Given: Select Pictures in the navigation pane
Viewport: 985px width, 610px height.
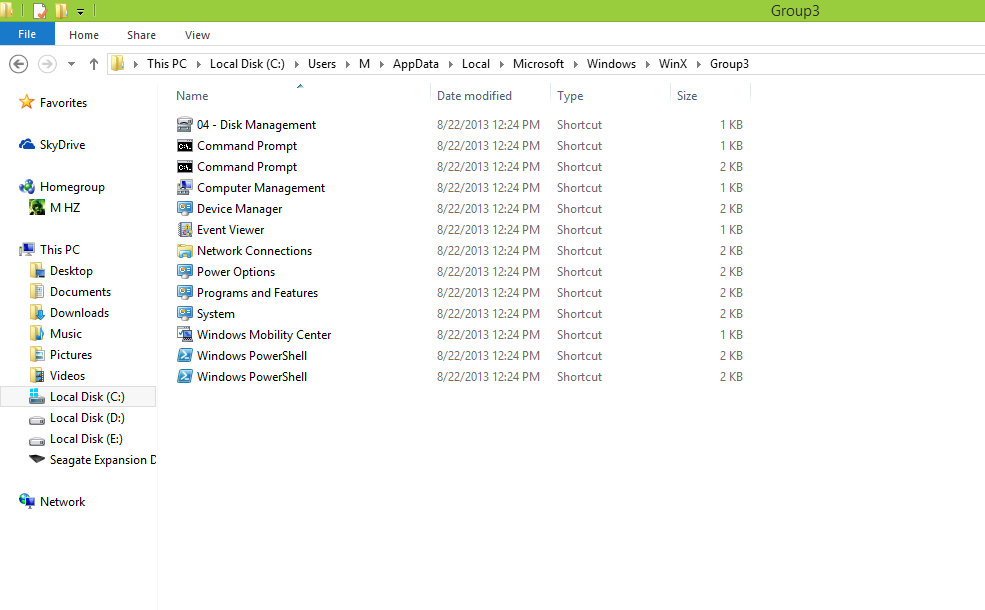Looking at the screenshot, I should (x=71, y=355).
